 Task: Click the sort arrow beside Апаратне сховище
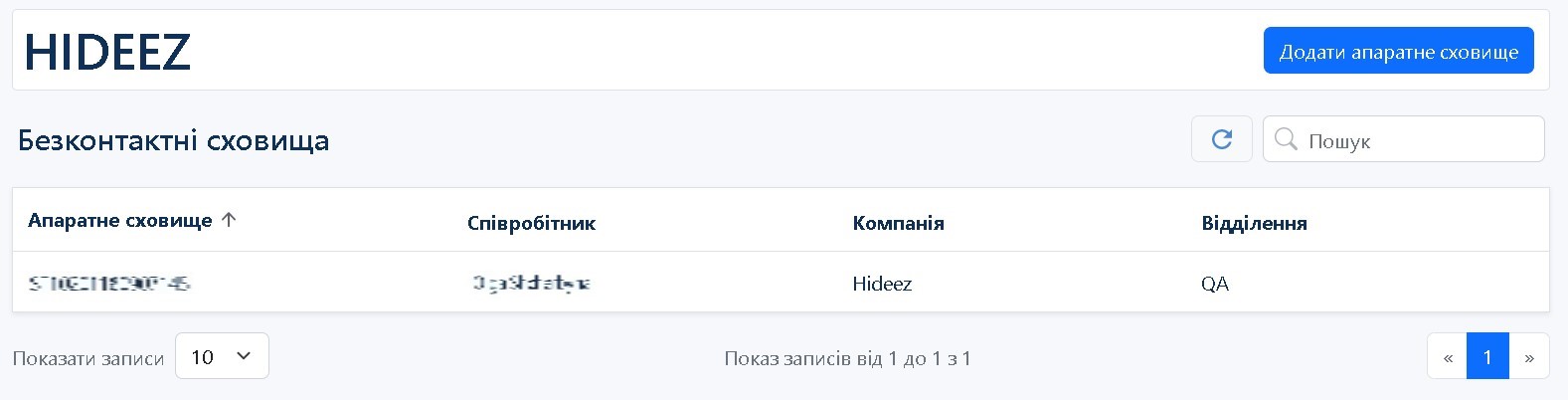coord(229,221)
